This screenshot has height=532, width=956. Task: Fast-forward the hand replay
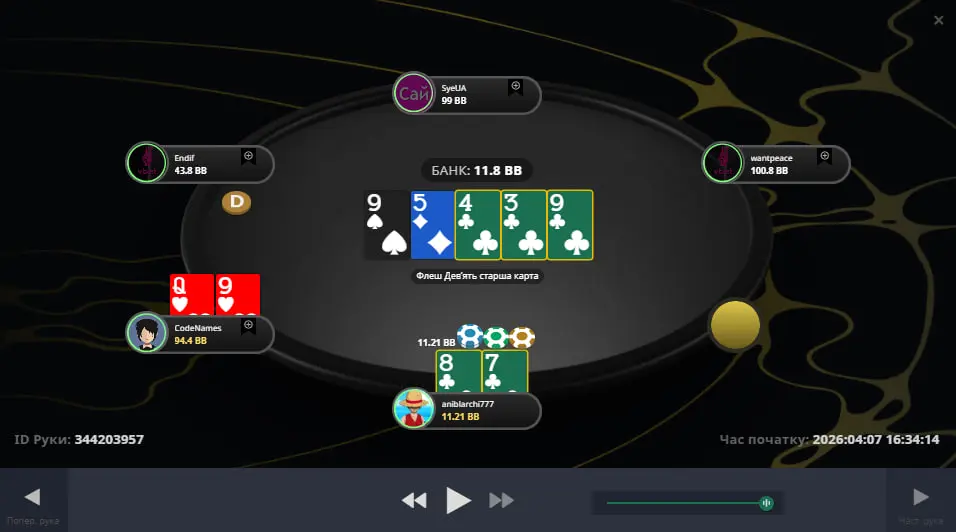click(x=501, y=500)
